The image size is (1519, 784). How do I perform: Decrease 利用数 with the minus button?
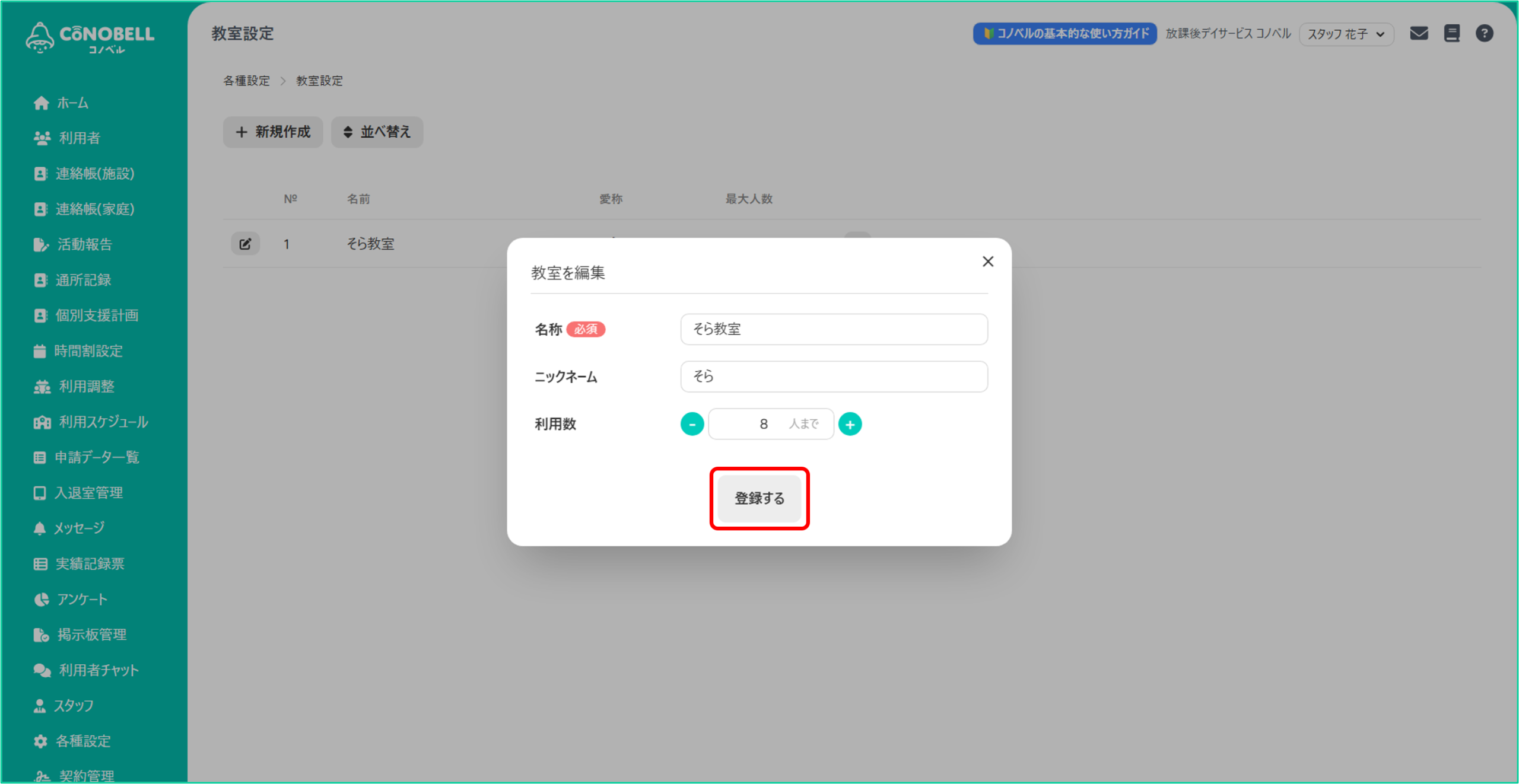[x=692, y=424]
